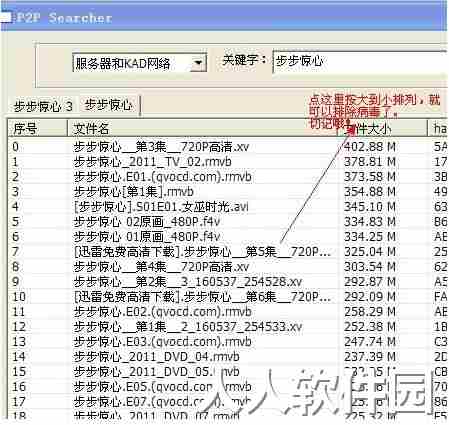The image size is (449, 425).
Task: Click the 247.74 M file size cell
Action: point(370,342)
